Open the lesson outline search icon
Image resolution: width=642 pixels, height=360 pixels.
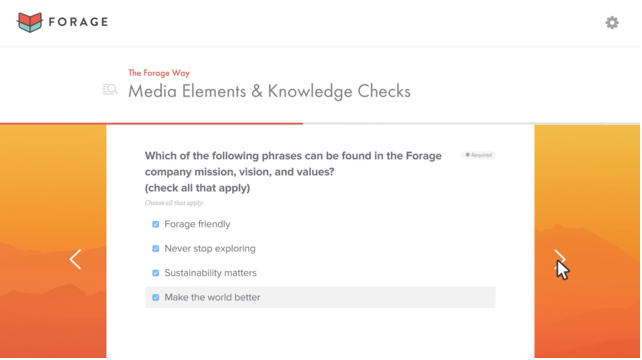click(x=110, y=89)
